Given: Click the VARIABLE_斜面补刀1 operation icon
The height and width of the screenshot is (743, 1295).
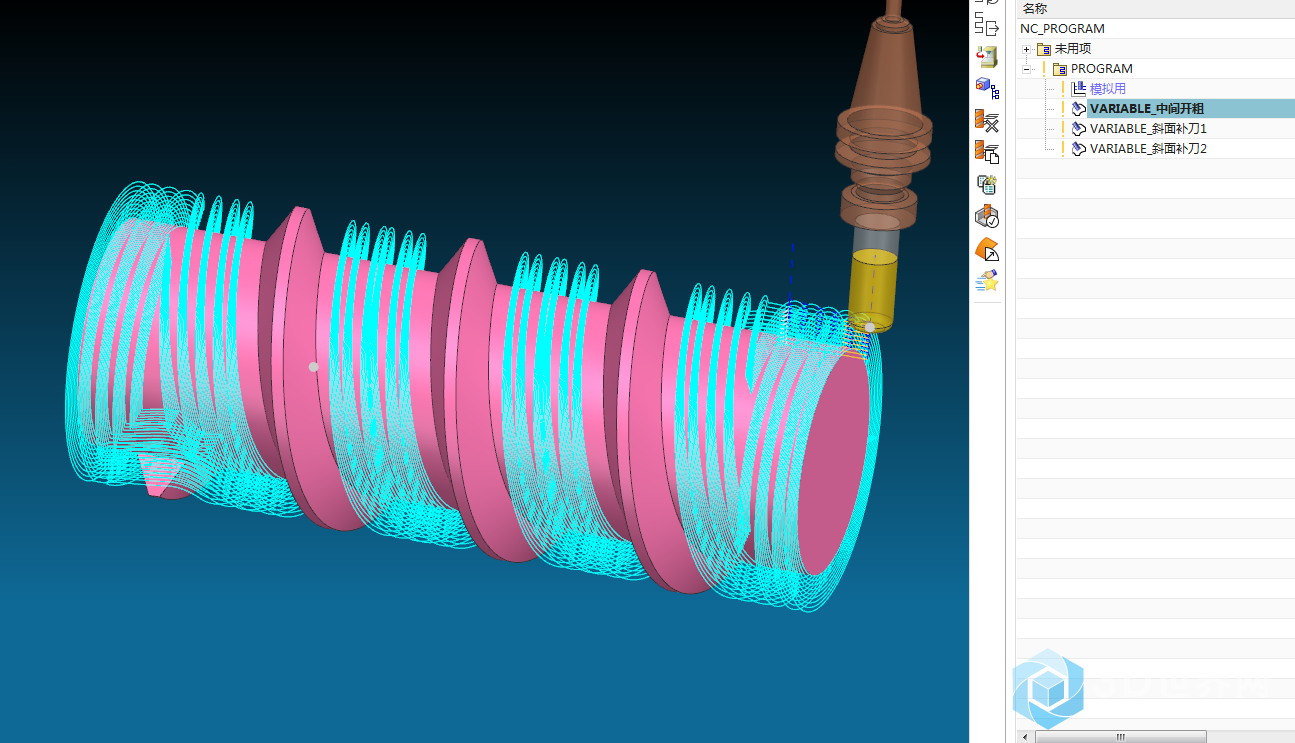Looking at the screenshot, I should point(1078,129).
